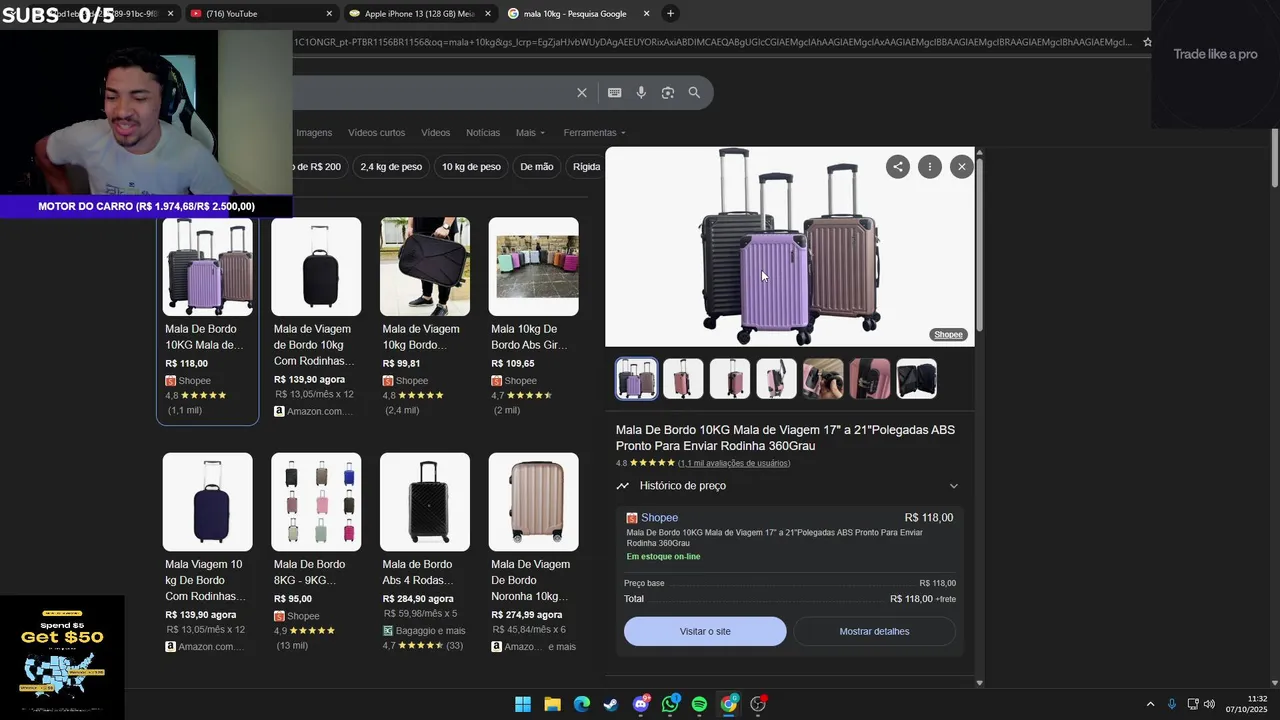The image size is (1280, 720).
Task: Launch Microsoft Edge from the taskbar
Action: click(x=582, y=704)
